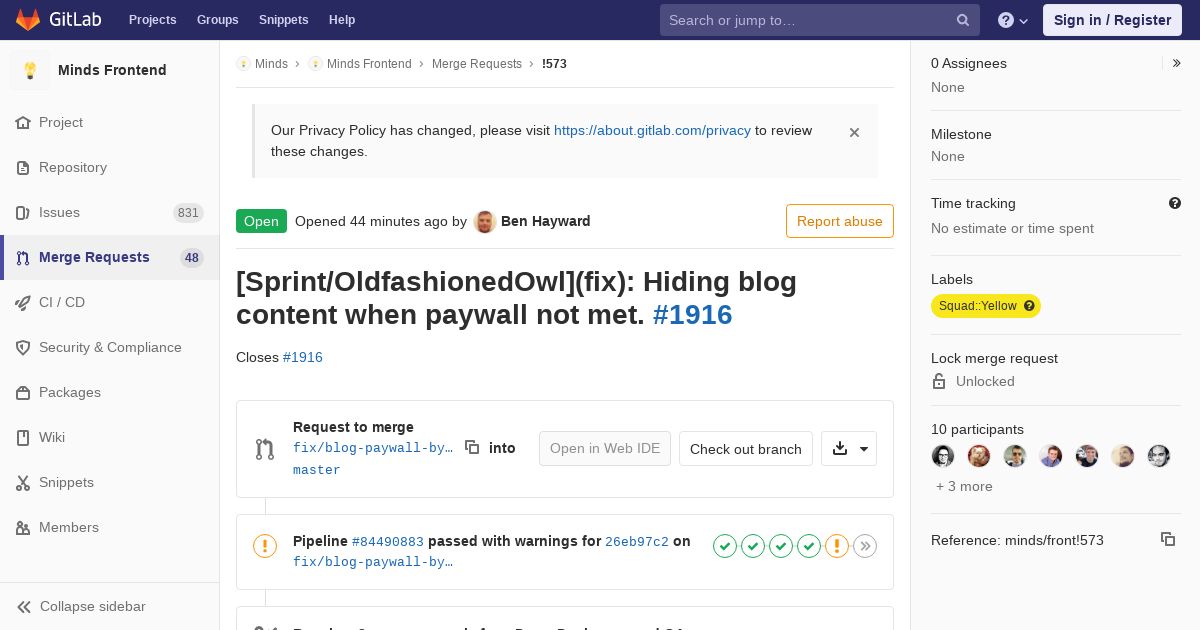Click the search magnifier icon

[x=963, y=20]
